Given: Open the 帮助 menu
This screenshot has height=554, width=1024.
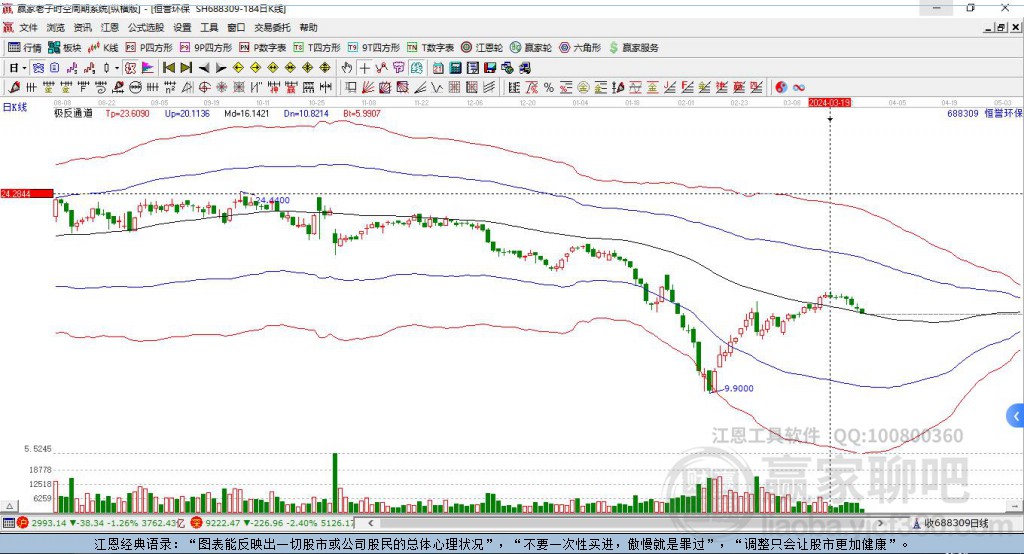Looking at the screenshot, I should click(x=308, y=27).
